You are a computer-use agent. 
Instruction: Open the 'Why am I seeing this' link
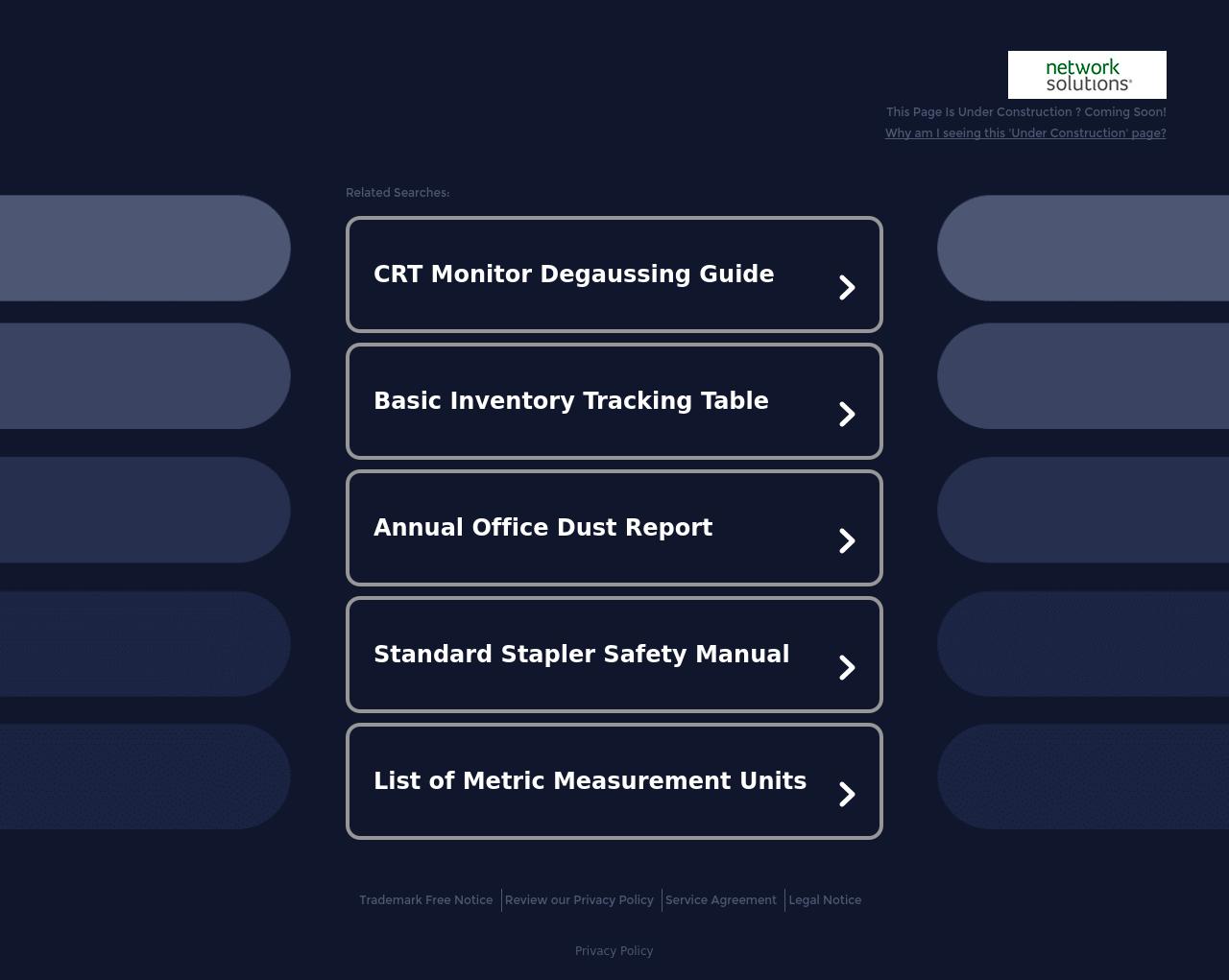click(1024, 133)
